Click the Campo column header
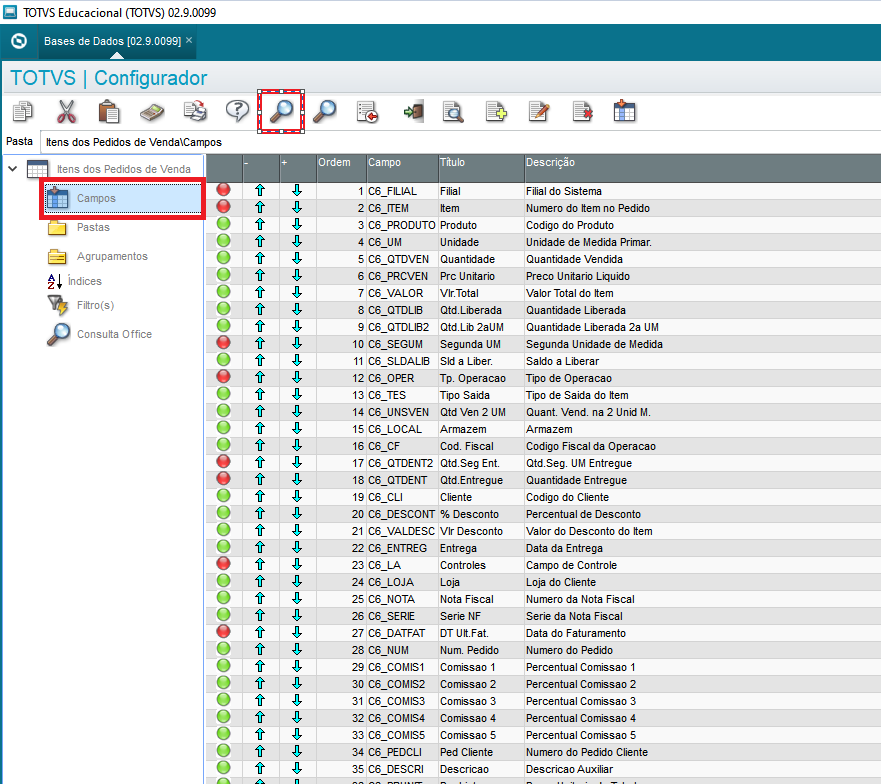This screenshot has width=881, height=784. pos(402,168)
